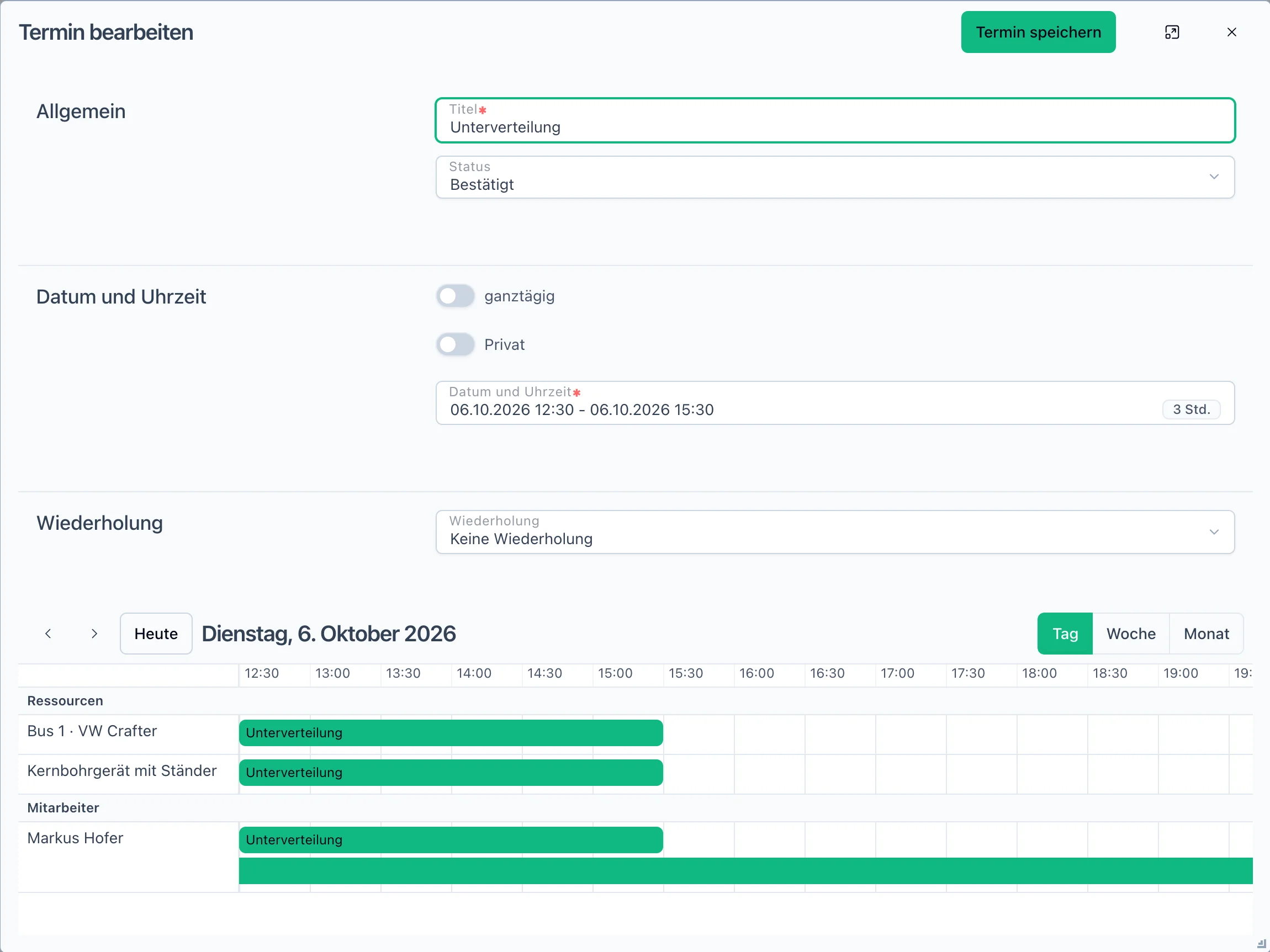Viewport: 1270px width, 952px height.
Task: Go to the next day in the calendar
Action: point(94,634)
